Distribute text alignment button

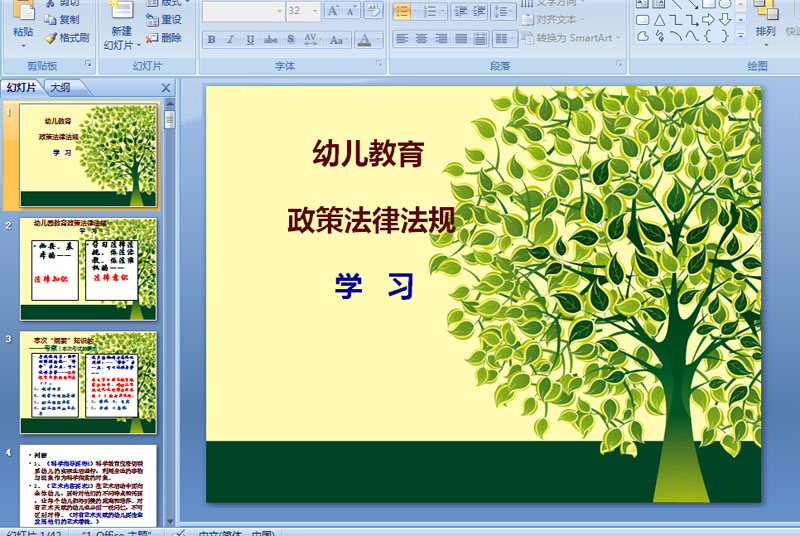(x=480, y=38)
